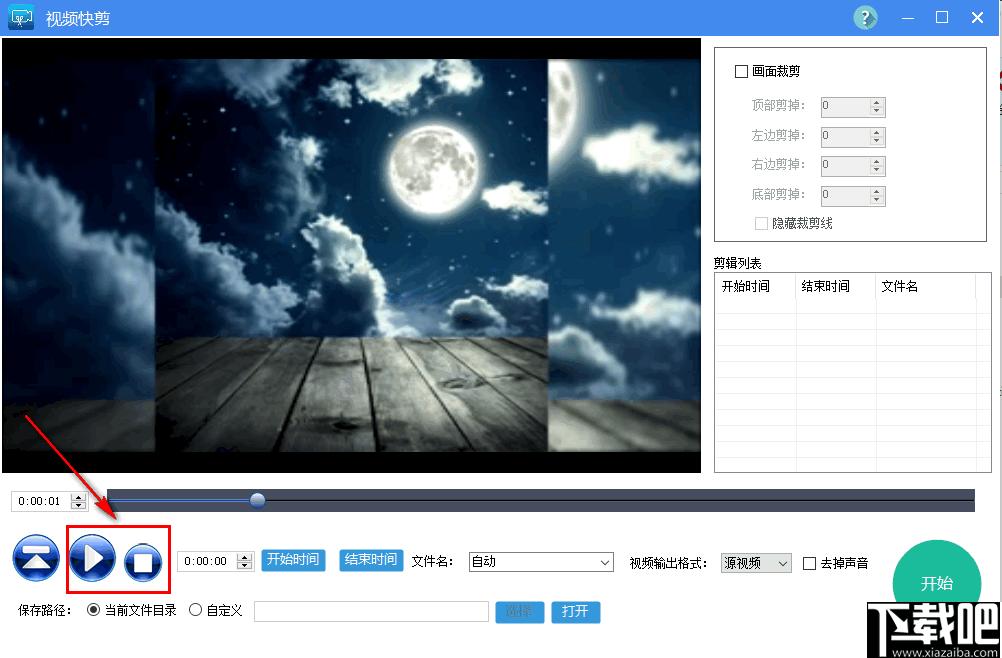Click the eject/open video file icon
This screenshot has width=1002, height=658.
36,559
